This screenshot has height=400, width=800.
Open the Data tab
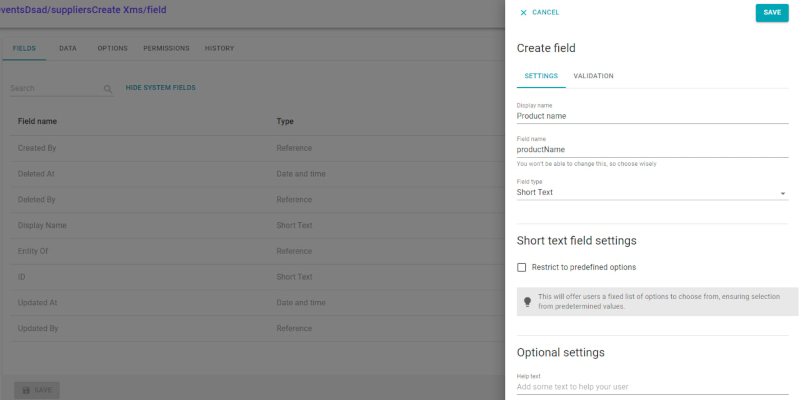[x=68, y=48]
